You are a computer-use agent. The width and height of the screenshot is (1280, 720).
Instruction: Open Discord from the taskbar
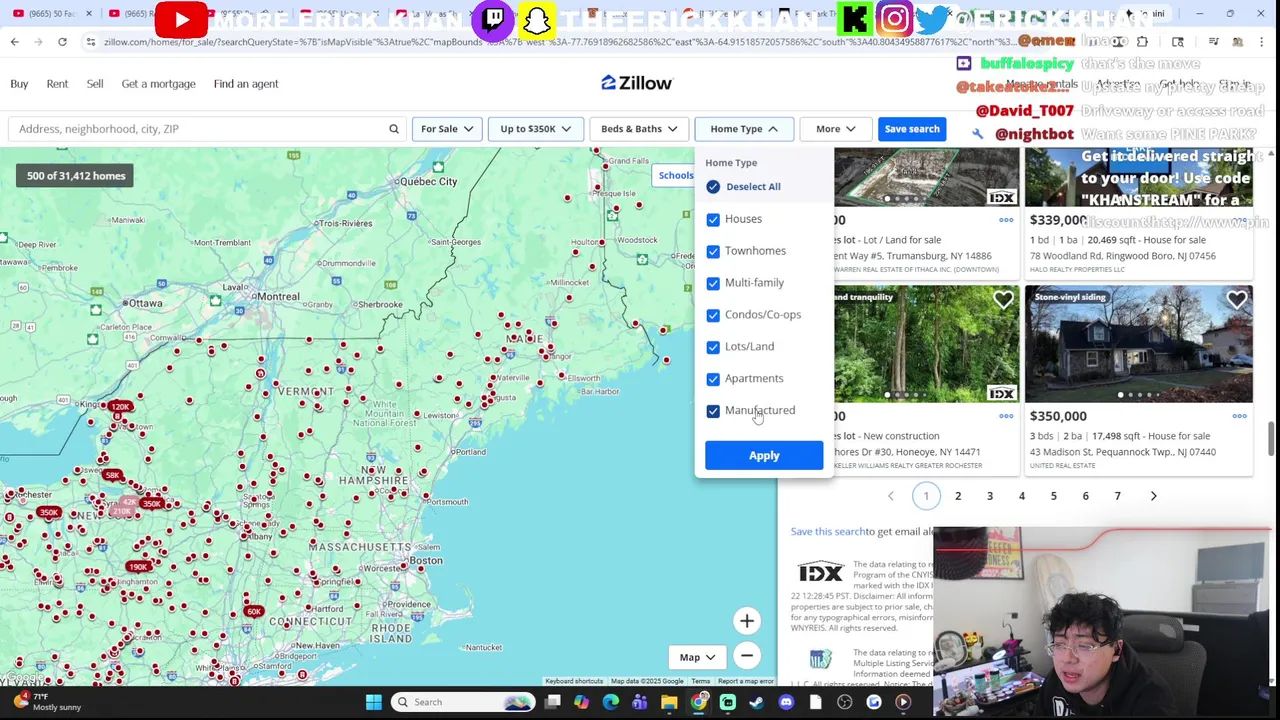pos(786,702)
